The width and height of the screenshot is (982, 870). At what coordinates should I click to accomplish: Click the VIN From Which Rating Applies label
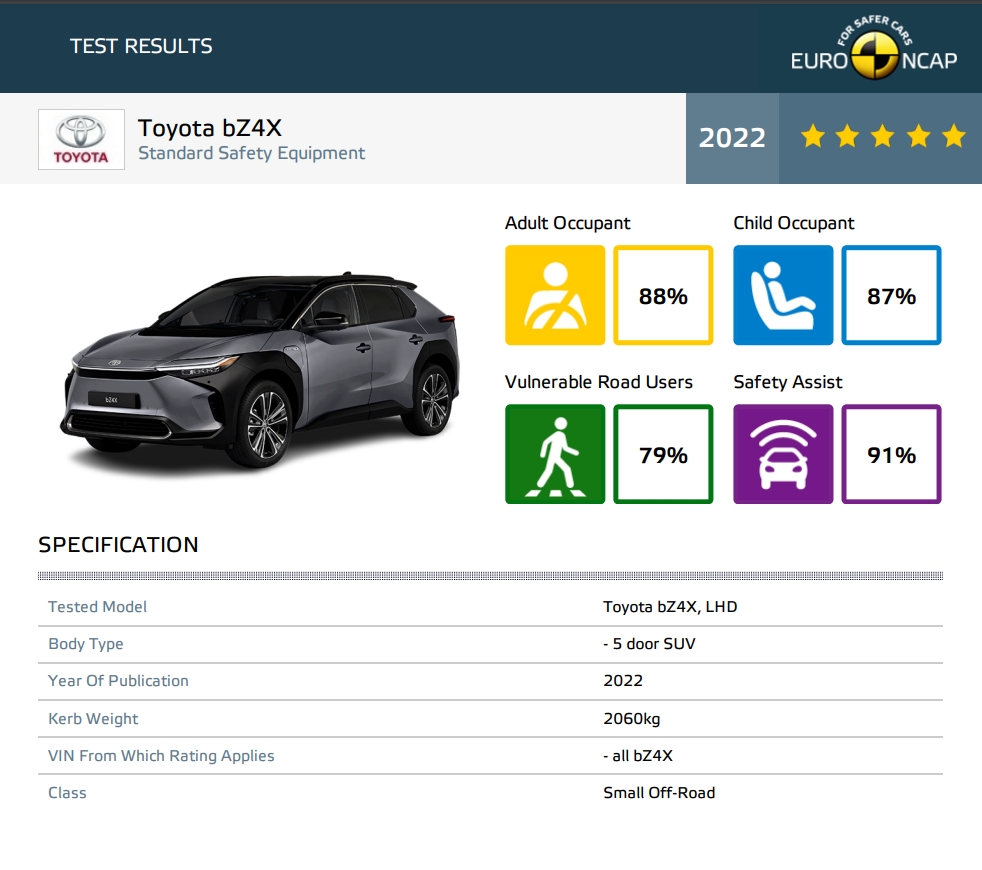[161, 756]
